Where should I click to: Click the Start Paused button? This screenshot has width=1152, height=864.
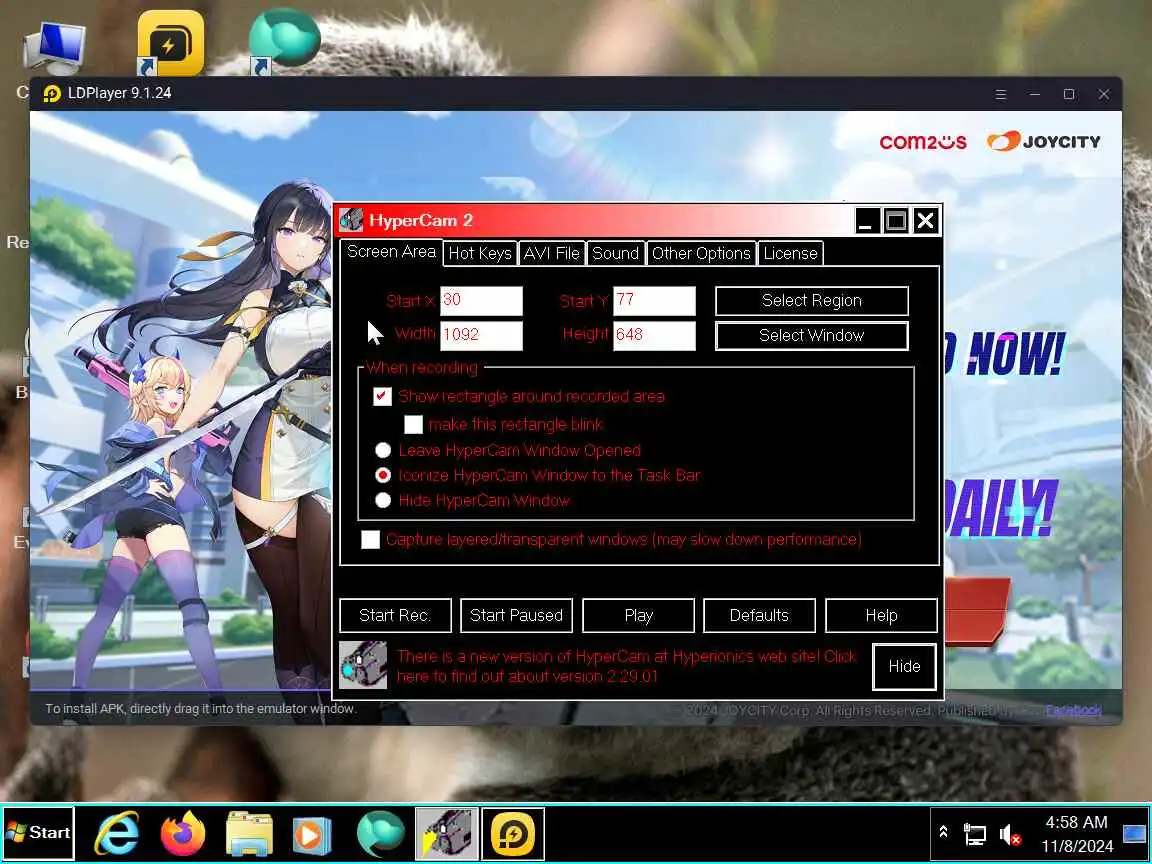coord(516,616)
